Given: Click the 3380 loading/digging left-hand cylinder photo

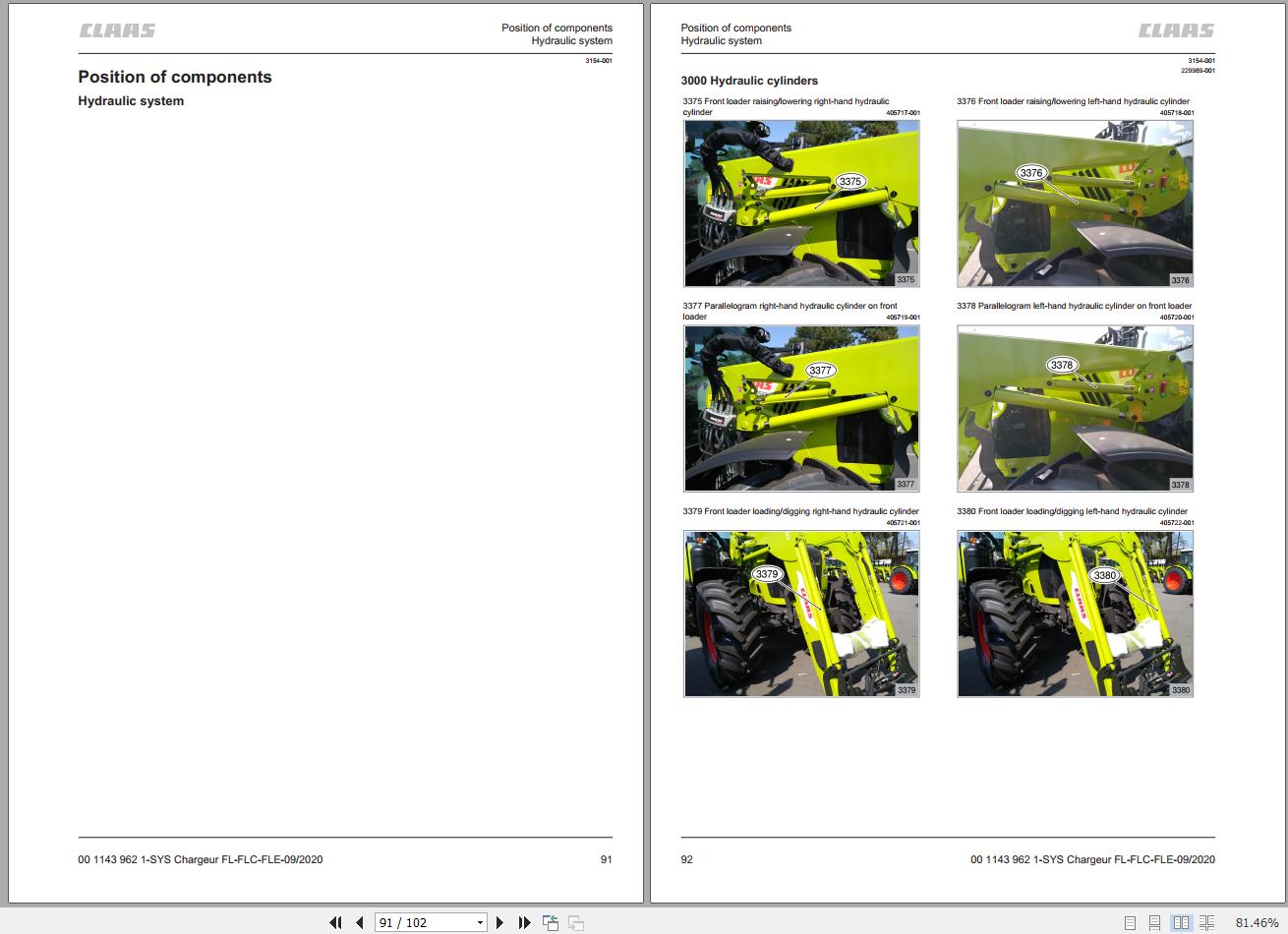Looking at the screenshot, I should click(x=1075, y=613).
